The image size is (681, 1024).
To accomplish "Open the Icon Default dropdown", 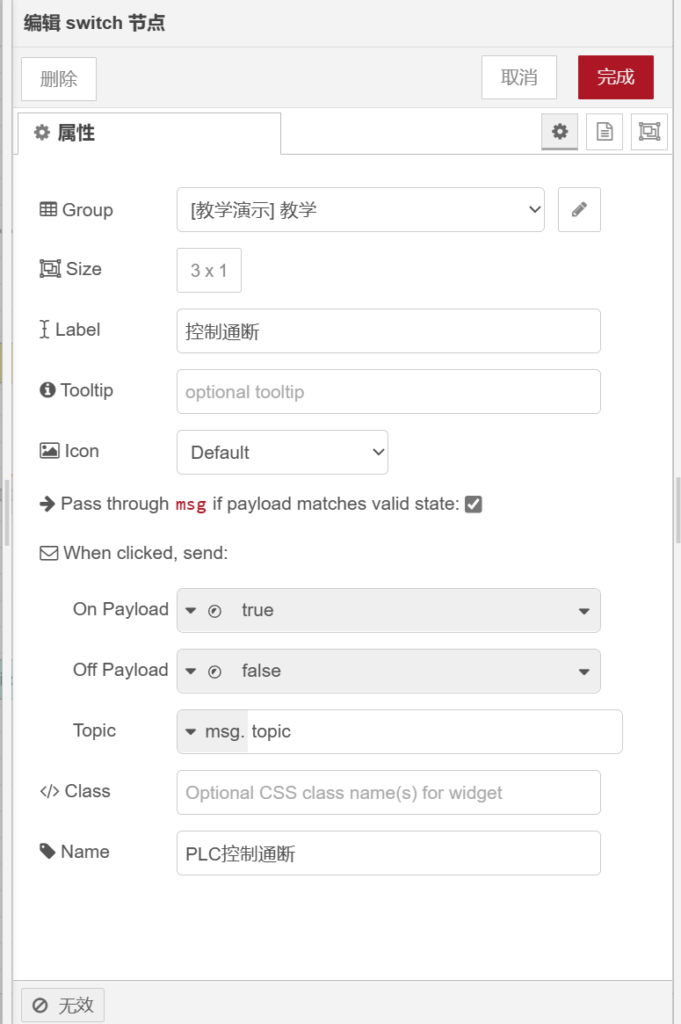I will [x=282, y=452].
